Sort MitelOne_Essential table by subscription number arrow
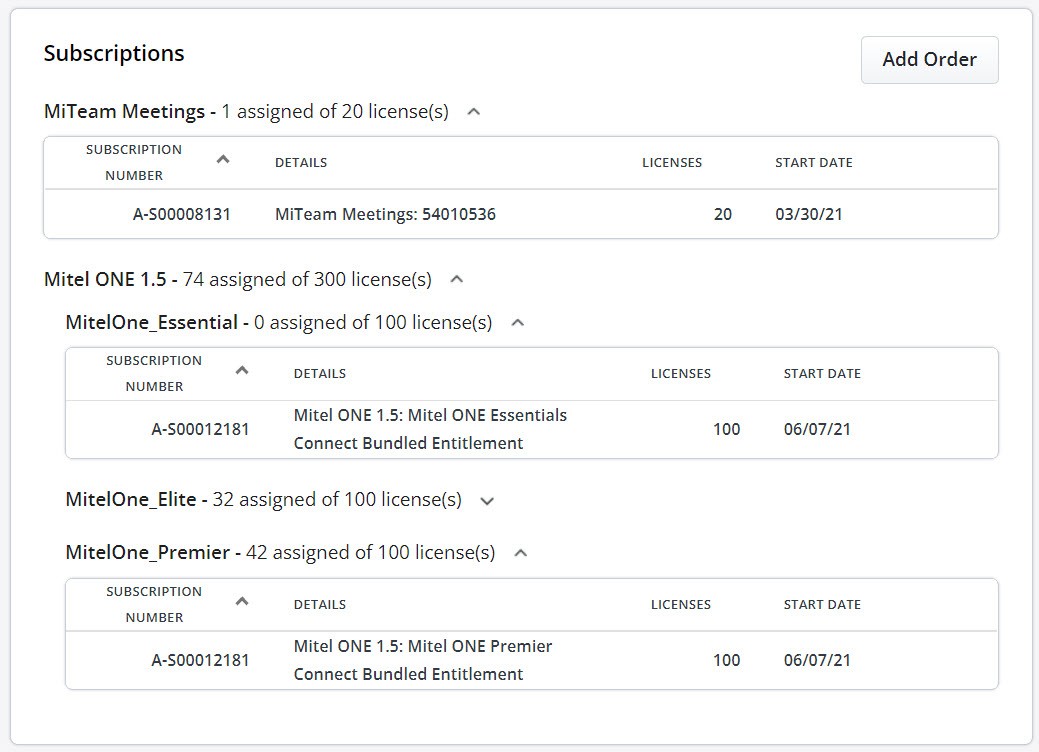Image resolution: width=1039 pixels, height=752 pixels. pyautogui.click(x=242, y=370)
